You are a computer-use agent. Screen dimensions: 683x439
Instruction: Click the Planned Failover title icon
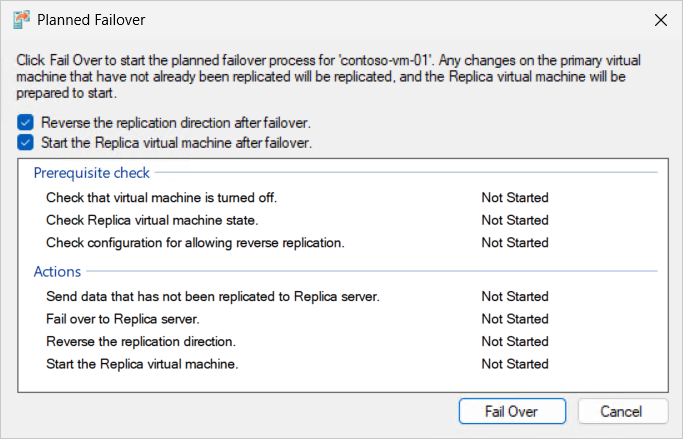21,20
